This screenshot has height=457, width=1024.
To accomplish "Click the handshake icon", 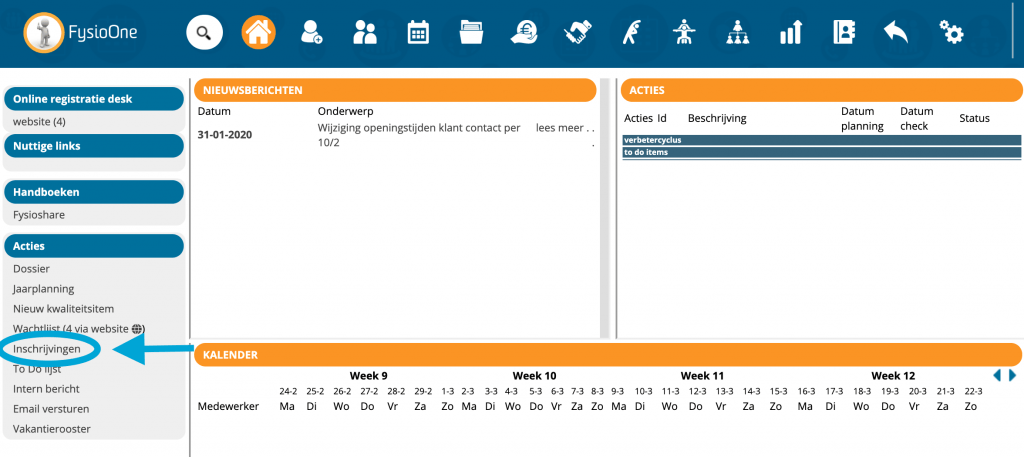I will tap(577, 33).
